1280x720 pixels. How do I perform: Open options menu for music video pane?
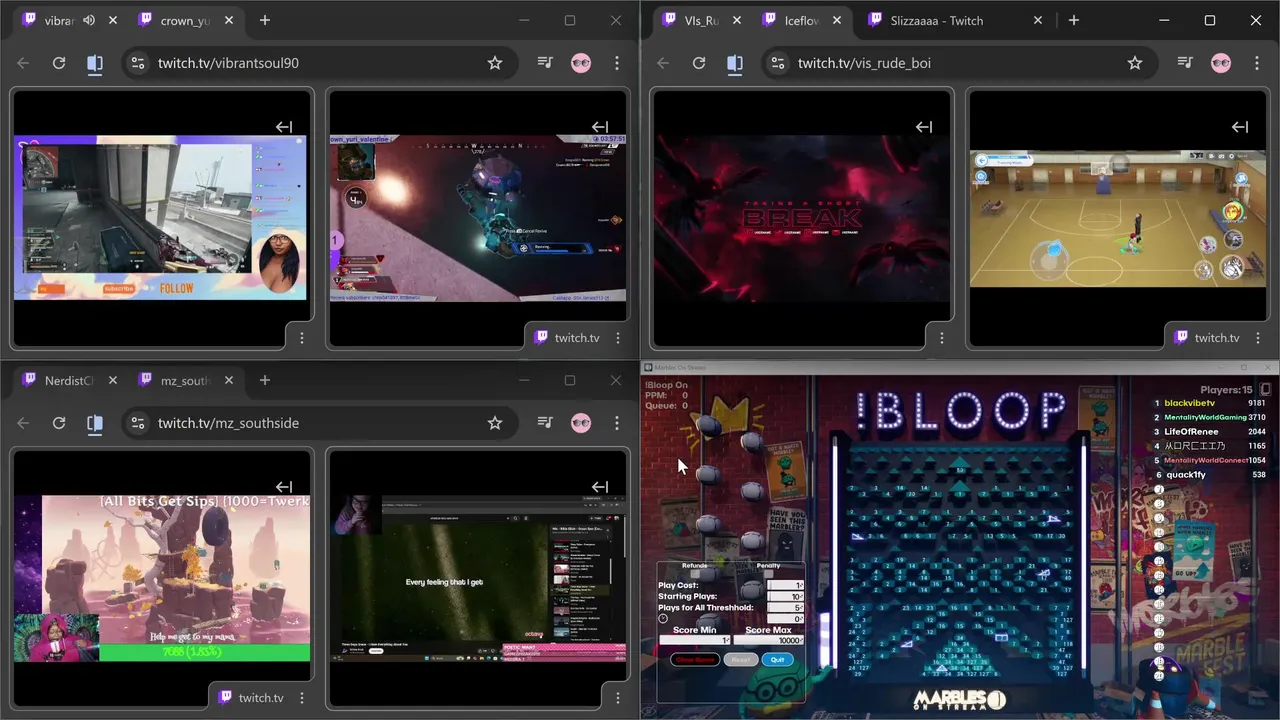tap(618, 698)
